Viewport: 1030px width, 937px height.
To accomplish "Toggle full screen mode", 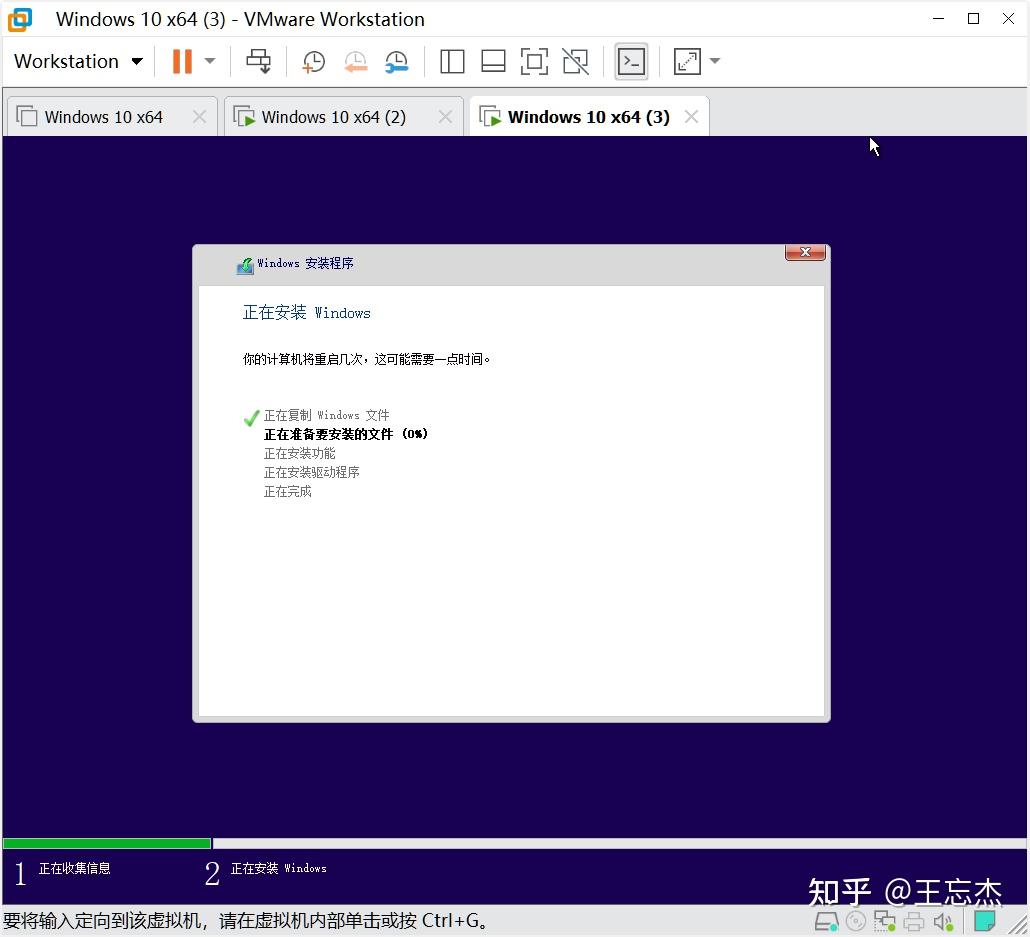I will 534,61.
